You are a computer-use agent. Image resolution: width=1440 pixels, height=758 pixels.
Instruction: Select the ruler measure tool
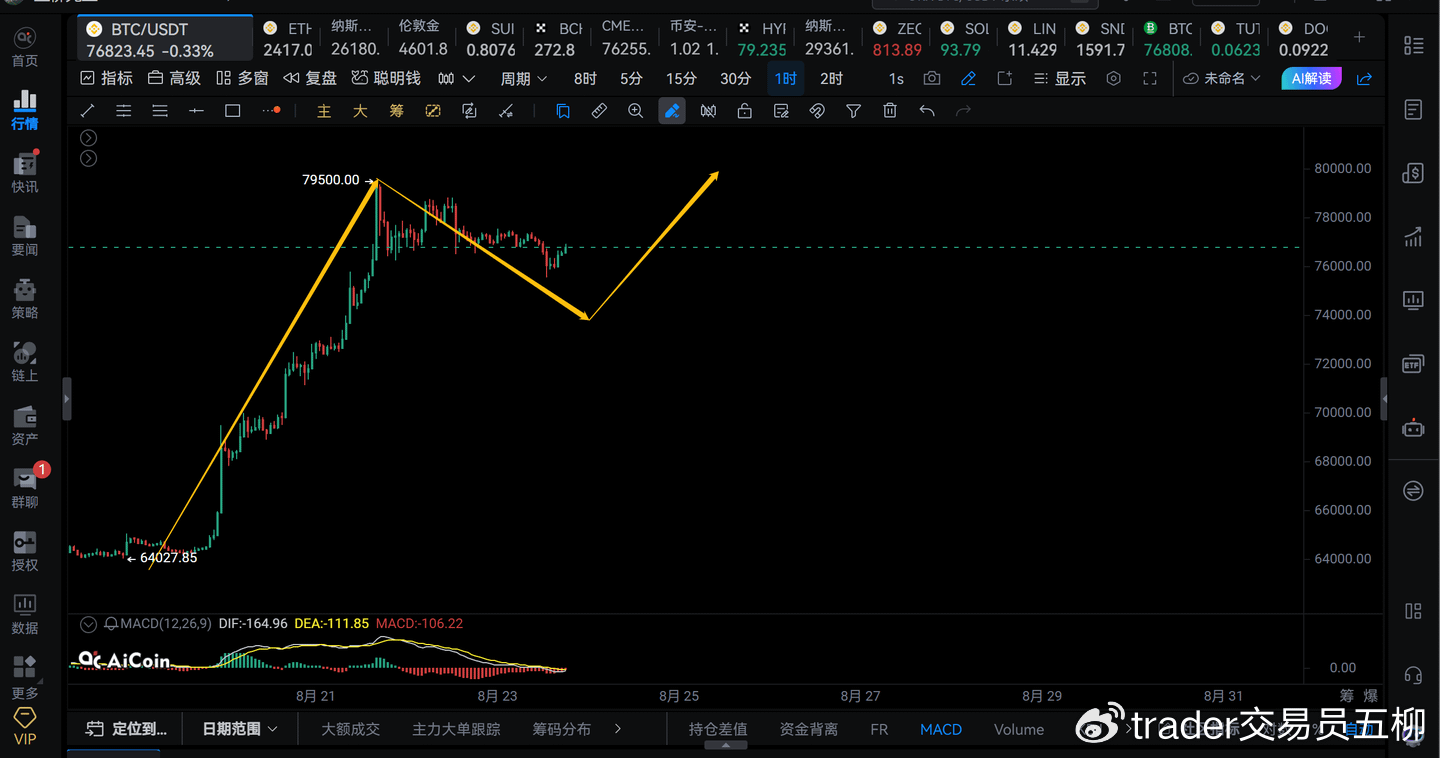599,111
